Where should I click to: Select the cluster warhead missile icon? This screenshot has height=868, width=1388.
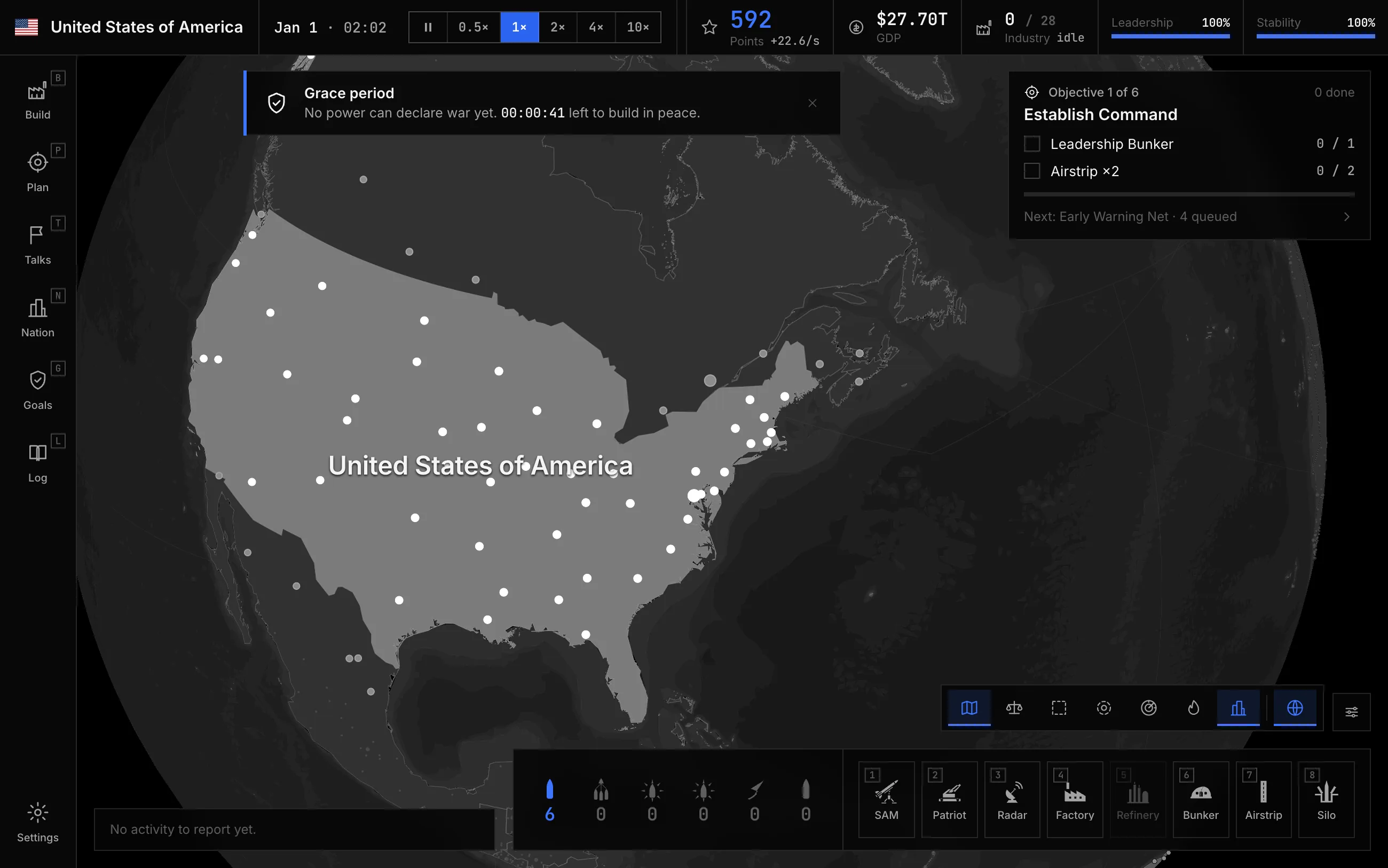pos(601,800)
